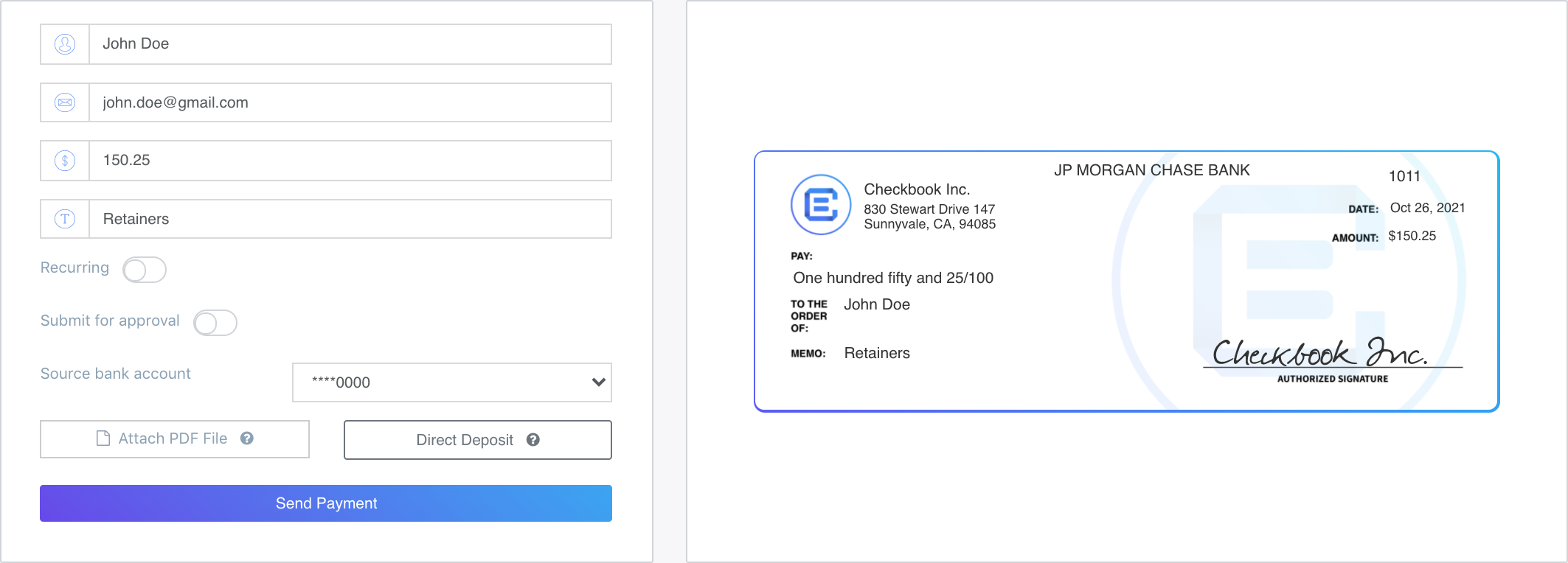Viewport: 1568px width, 563px height.
Task: Click the Checkbook logo on the check
Action: (821, 205)
